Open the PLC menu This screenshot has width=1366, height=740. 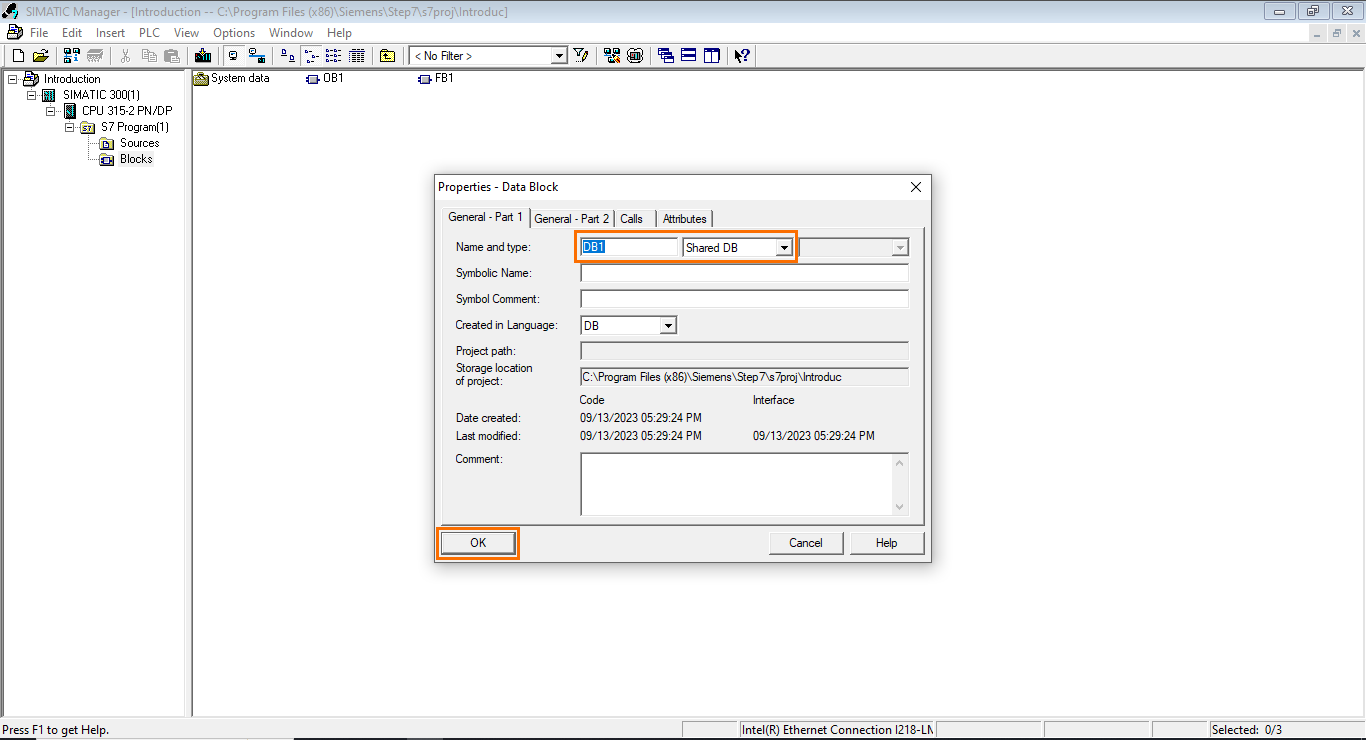(148, 32)
